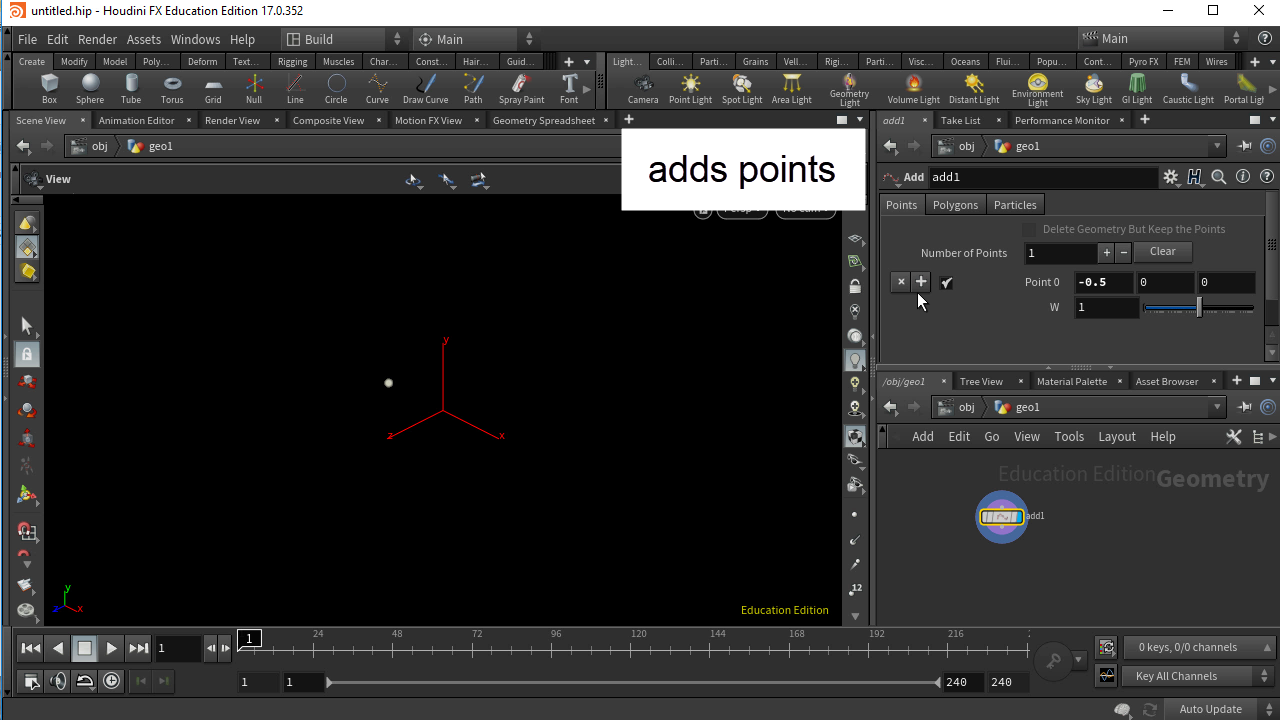
Task: Add a Camera from the shelf
Action: (643, 88)
